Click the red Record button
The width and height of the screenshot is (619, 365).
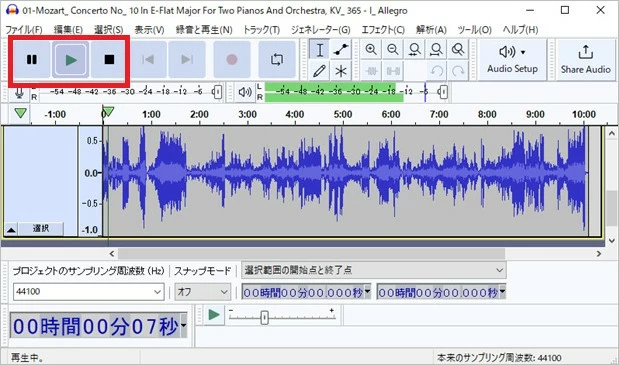232,60
